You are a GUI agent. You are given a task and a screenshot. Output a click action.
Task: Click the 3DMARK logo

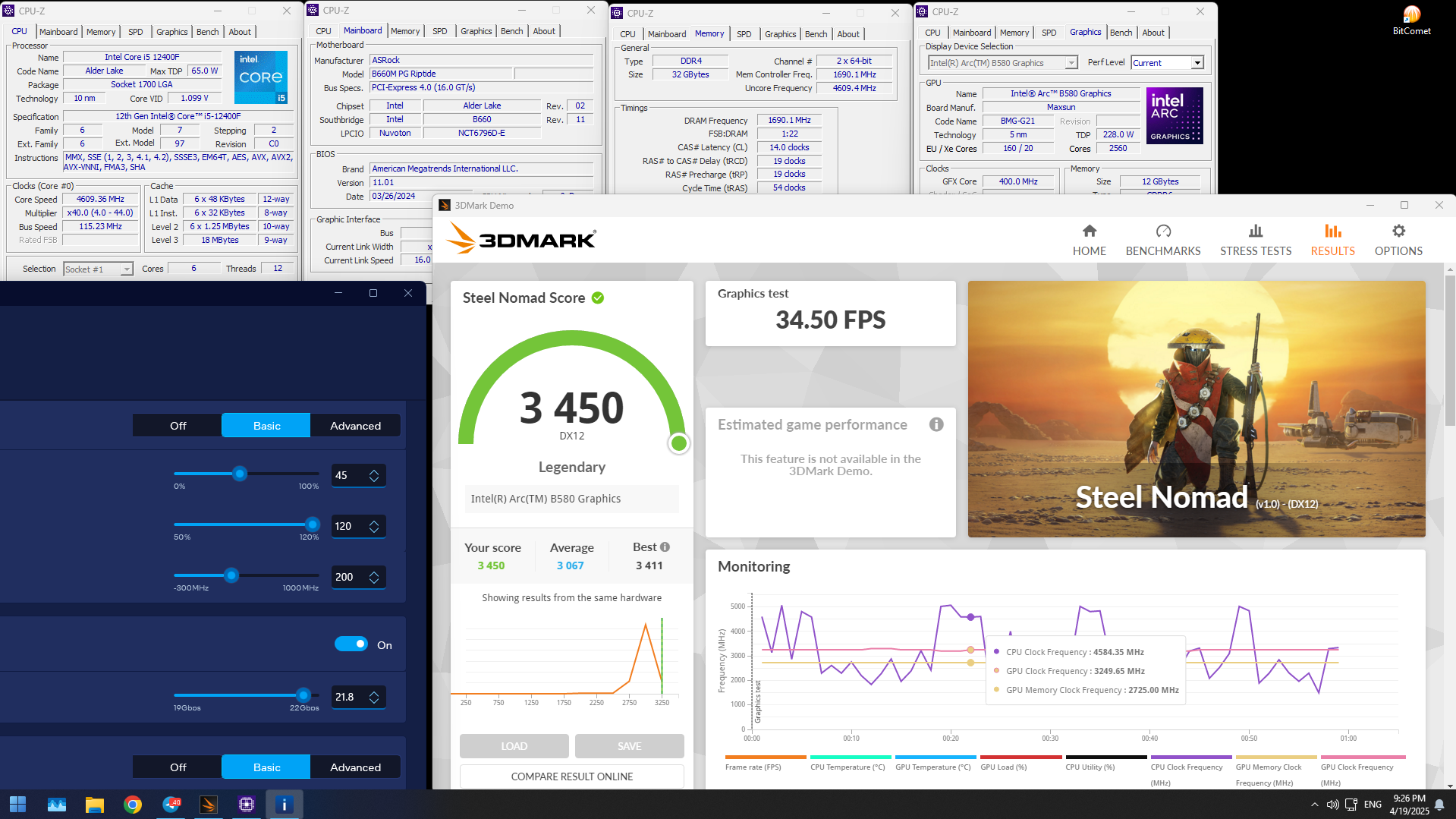(x=521, y=238)
